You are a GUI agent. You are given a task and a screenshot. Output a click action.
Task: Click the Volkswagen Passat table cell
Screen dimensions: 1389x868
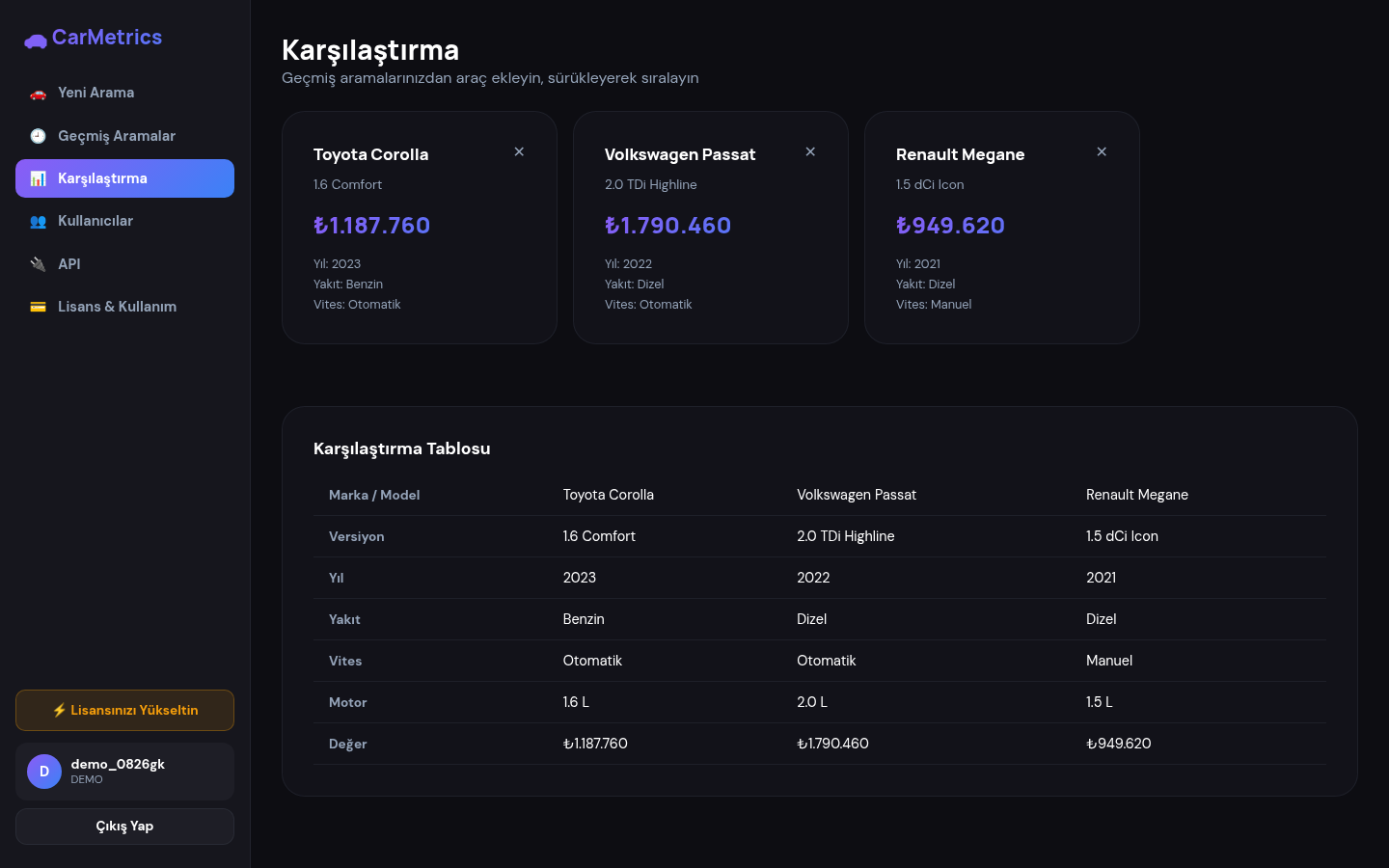[x=857, y=495]
